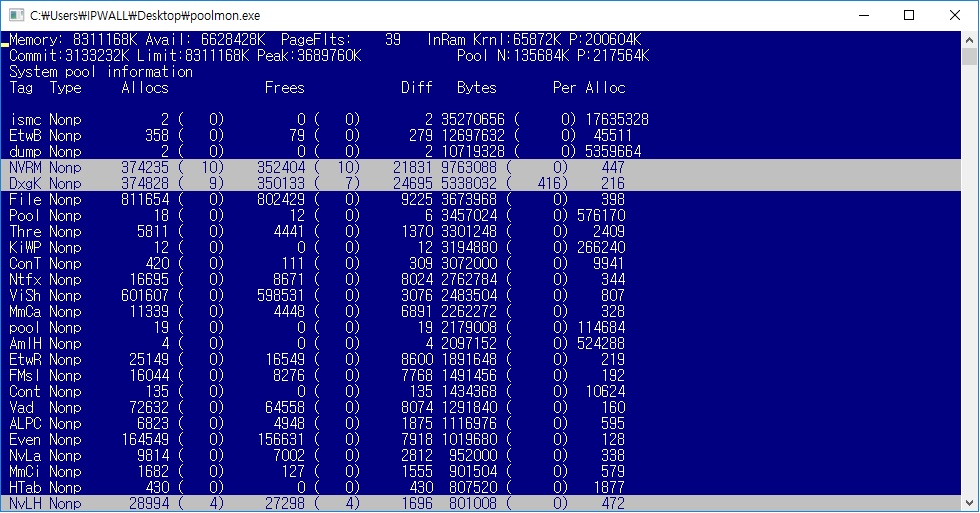Click the 'Avail: 6628428K' value
The width and height of the screenshot is (980, 513).
point(206,40)
